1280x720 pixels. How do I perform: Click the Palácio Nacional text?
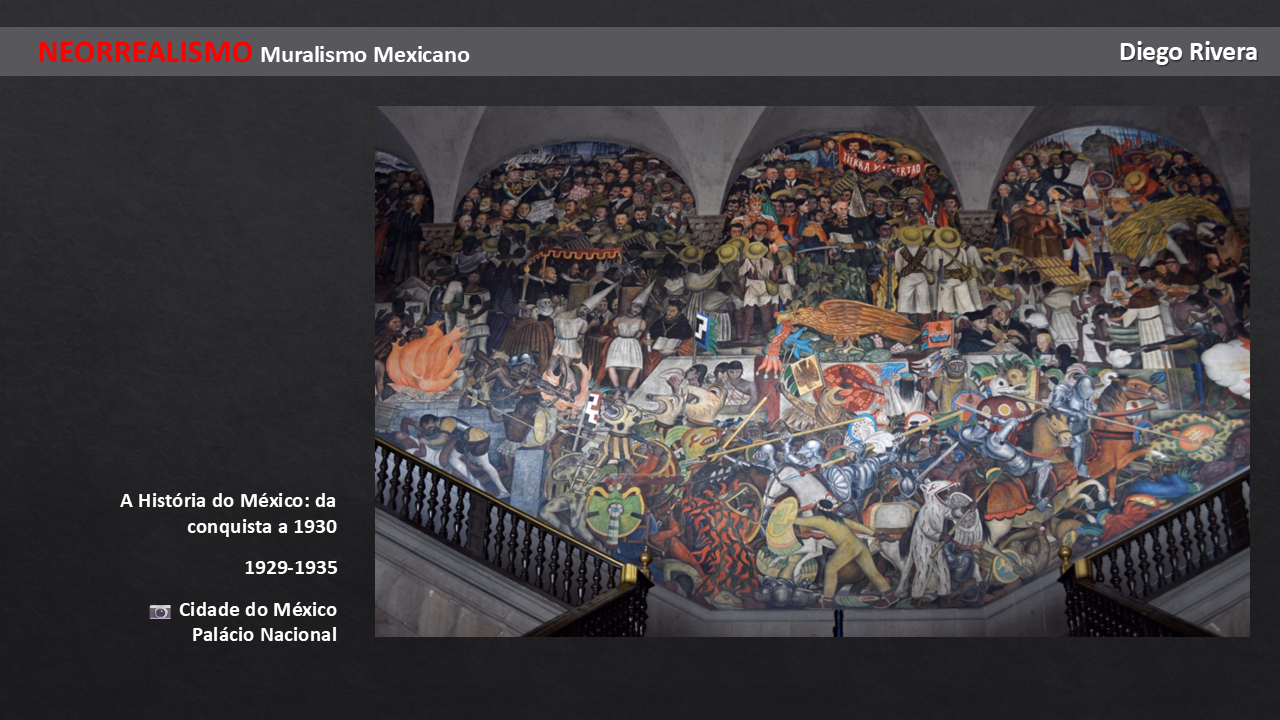point(264,634)
